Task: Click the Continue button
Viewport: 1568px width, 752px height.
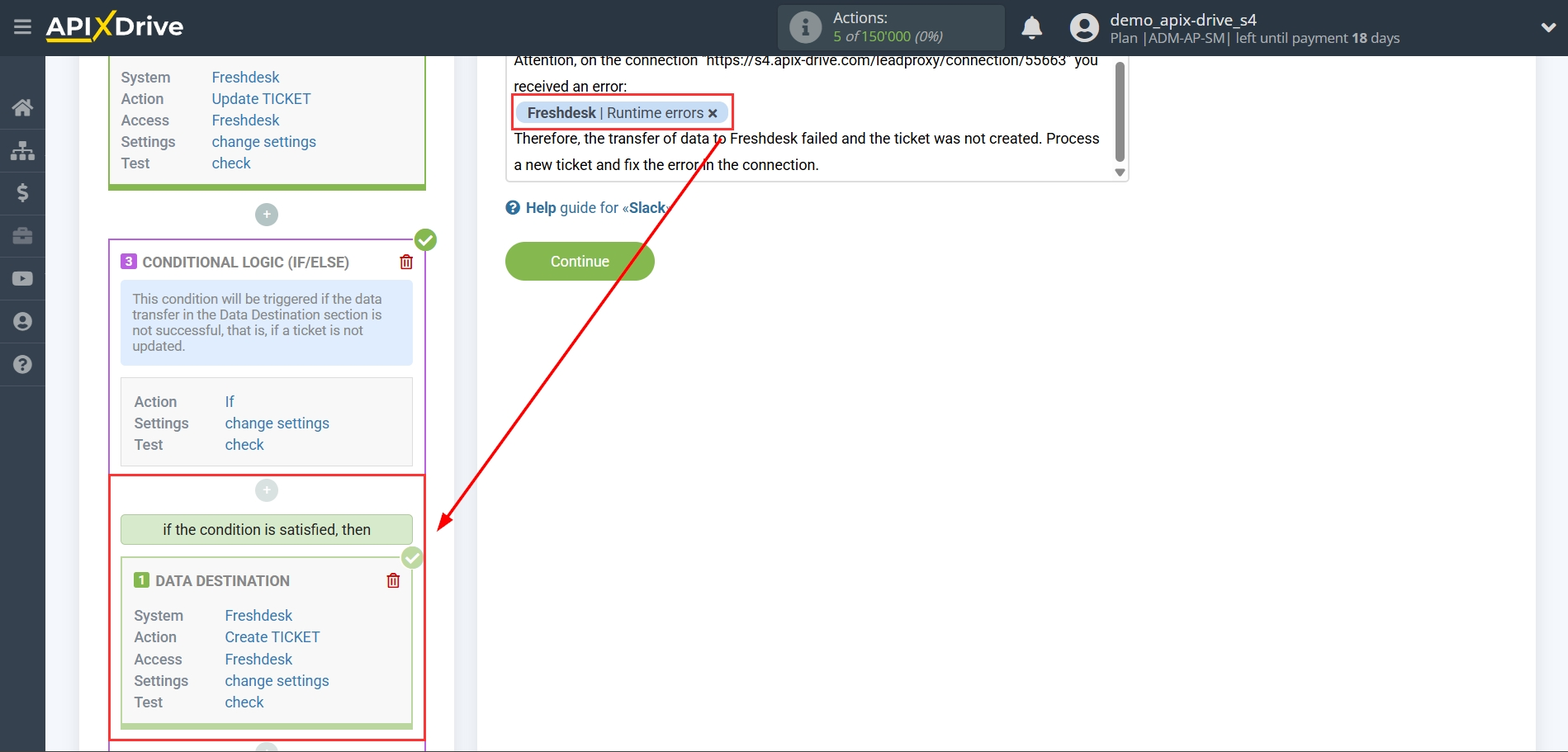Action: click(580, 261)
